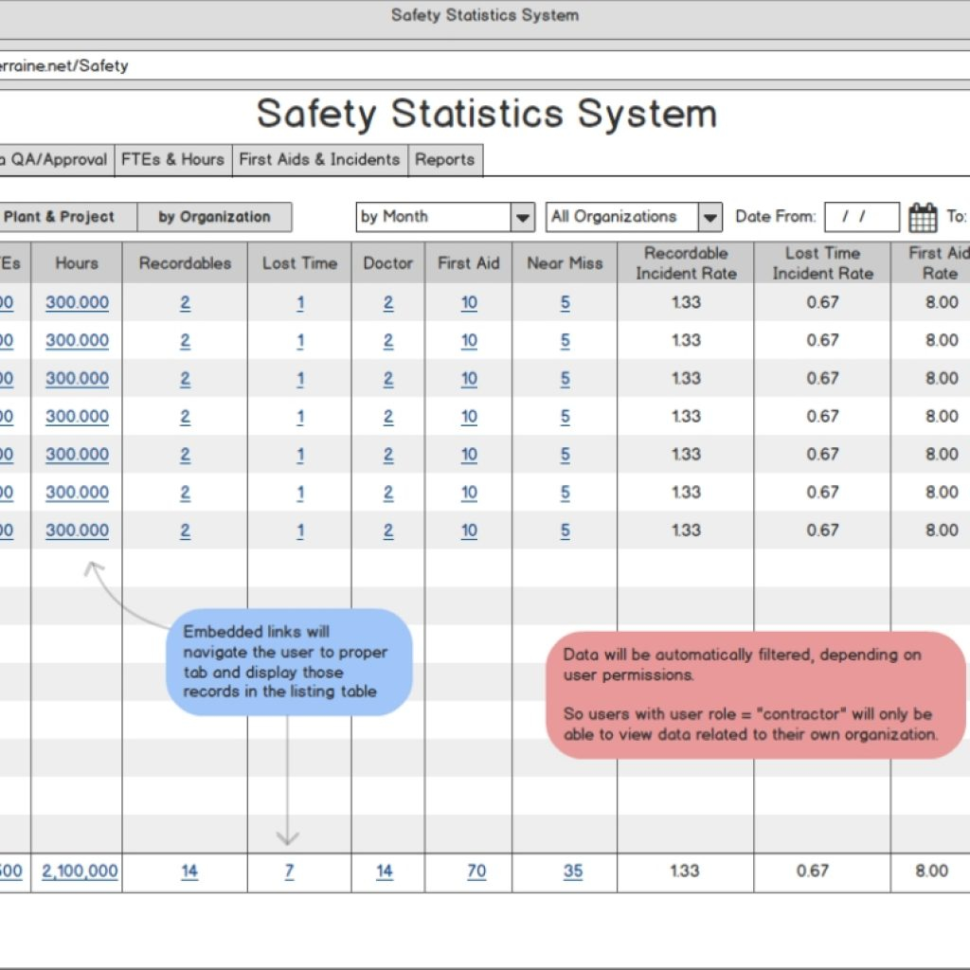This screenshot has height=970, width=970.
Task: Open the Hours total link 2,100,000
Action: click(x=77, y=871)
